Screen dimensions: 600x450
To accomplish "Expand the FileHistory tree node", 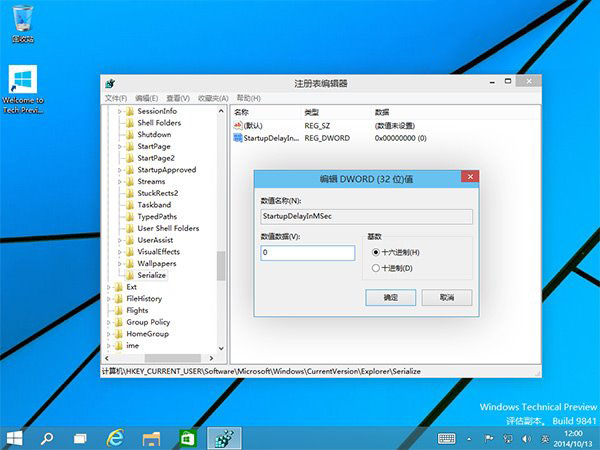I will point(108,298).
